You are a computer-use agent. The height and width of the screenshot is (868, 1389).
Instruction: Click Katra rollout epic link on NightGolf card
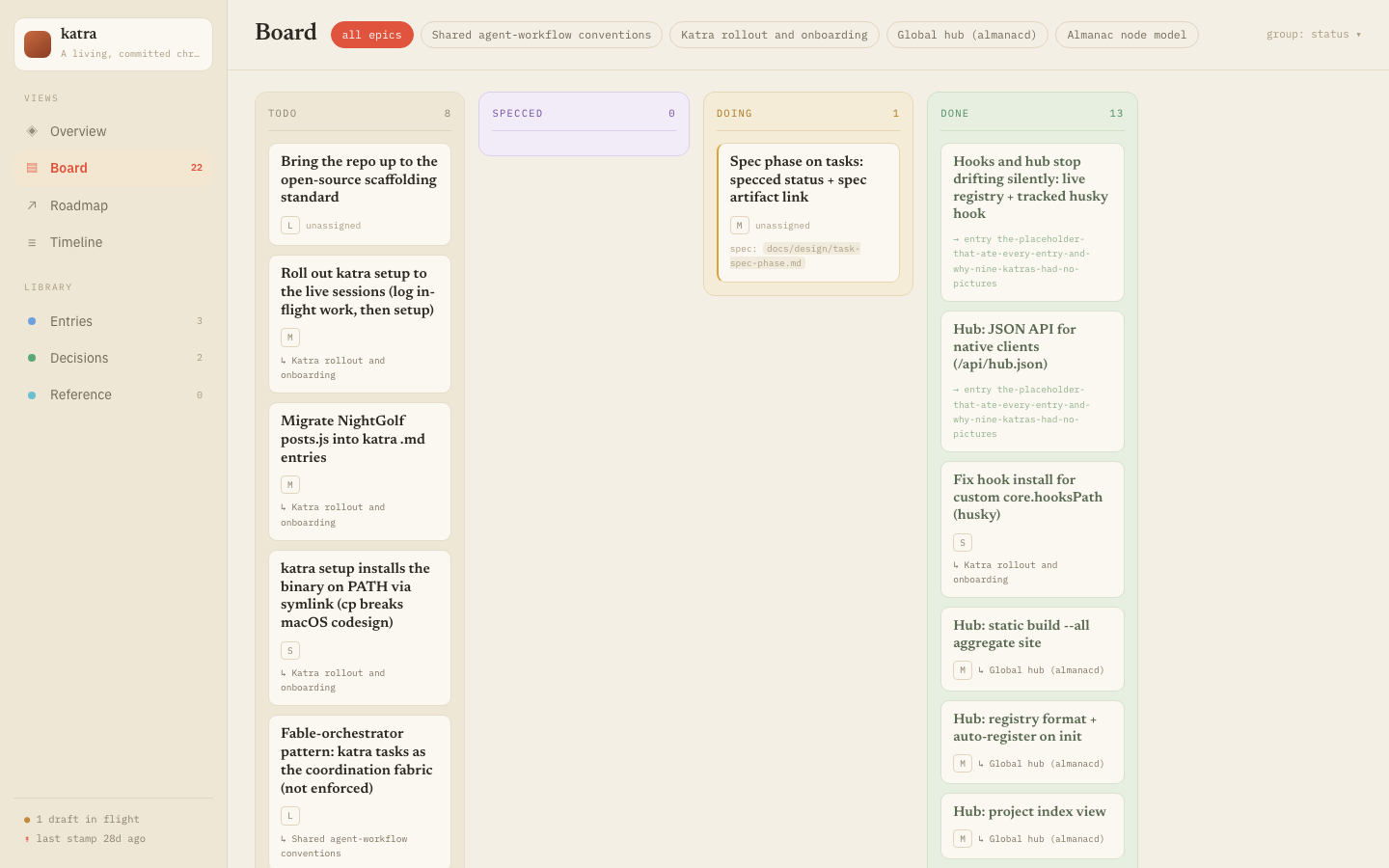[333, 515]
